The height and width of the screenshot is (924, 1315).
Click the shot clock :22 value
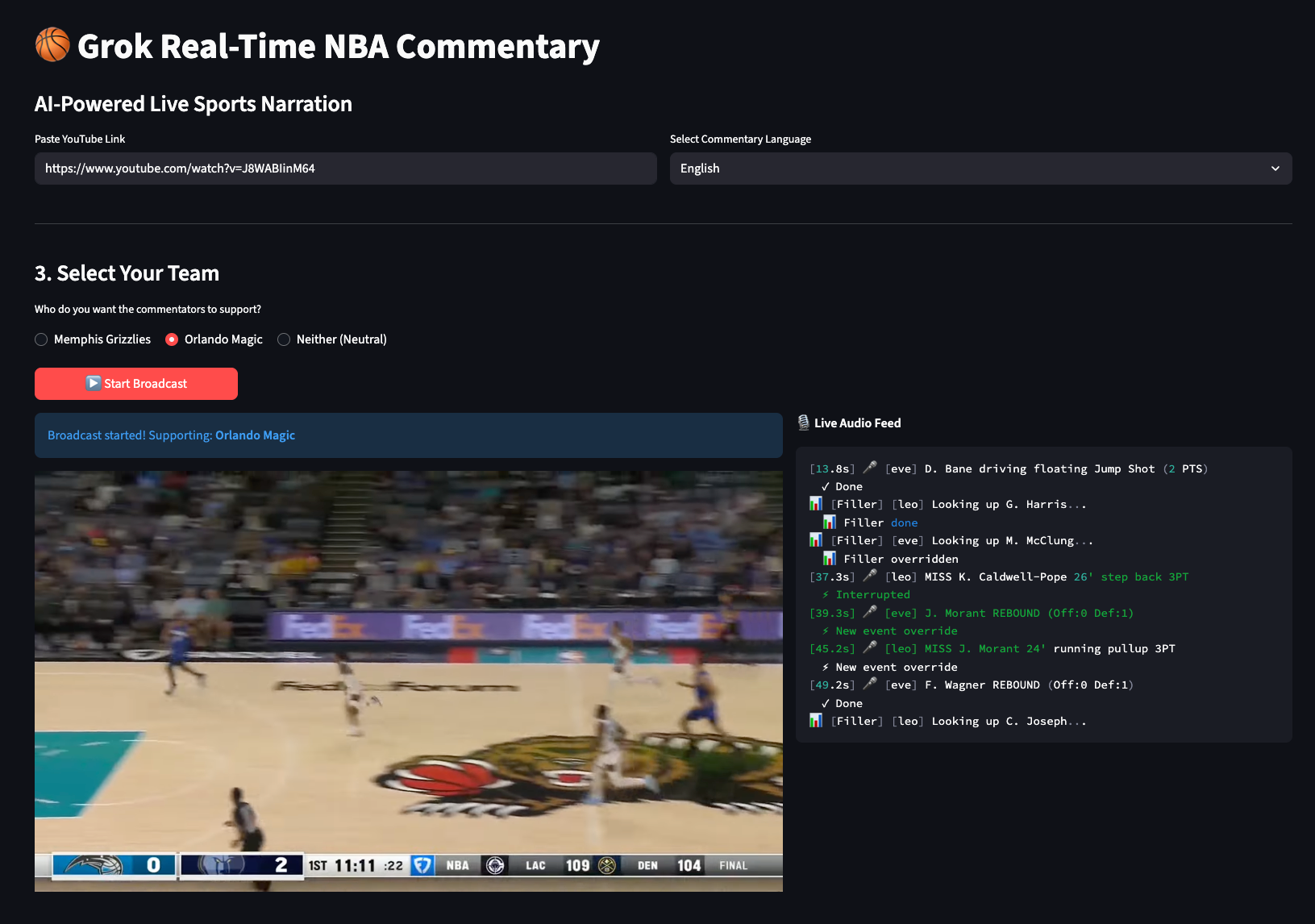click(x=393, y=865)
